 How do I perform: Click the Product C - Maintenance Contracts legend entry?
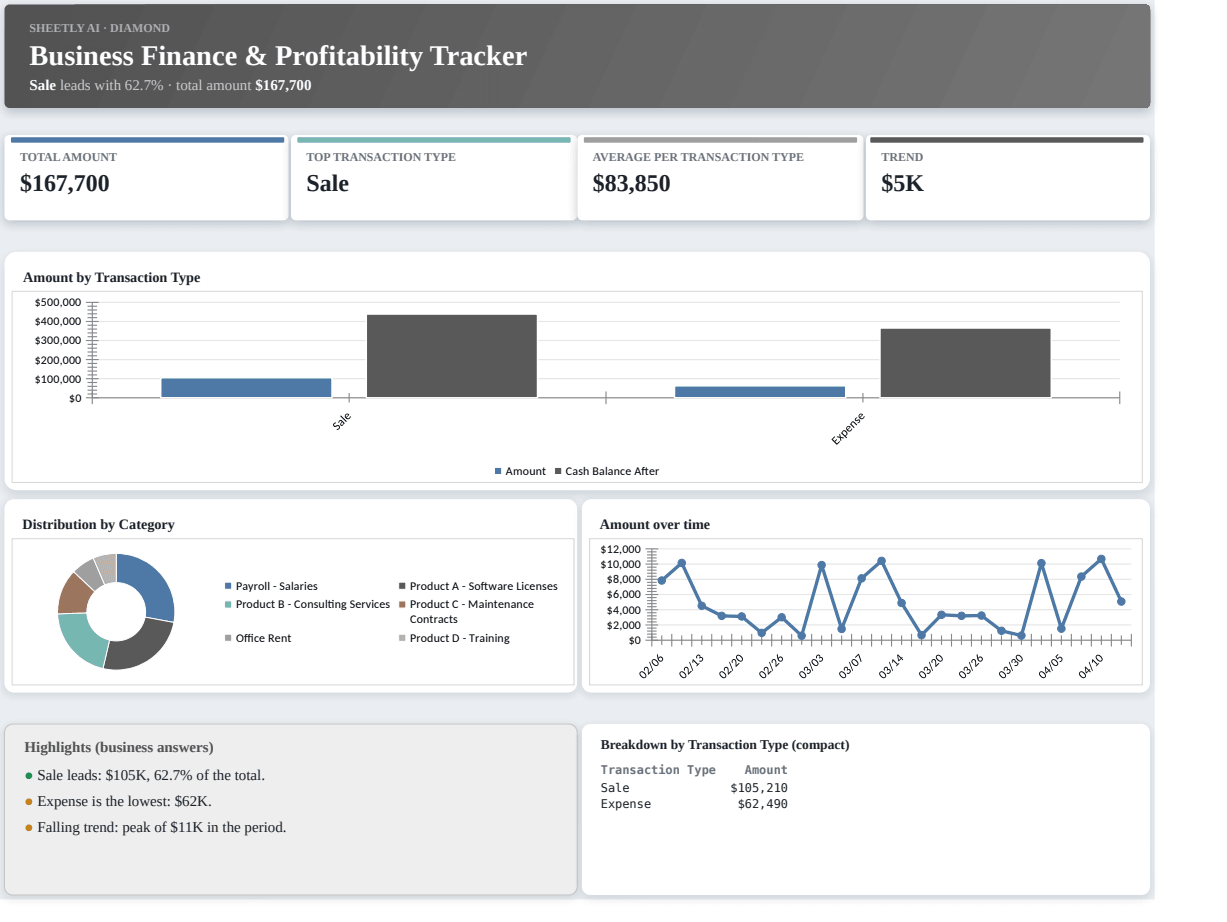point(466,611)
